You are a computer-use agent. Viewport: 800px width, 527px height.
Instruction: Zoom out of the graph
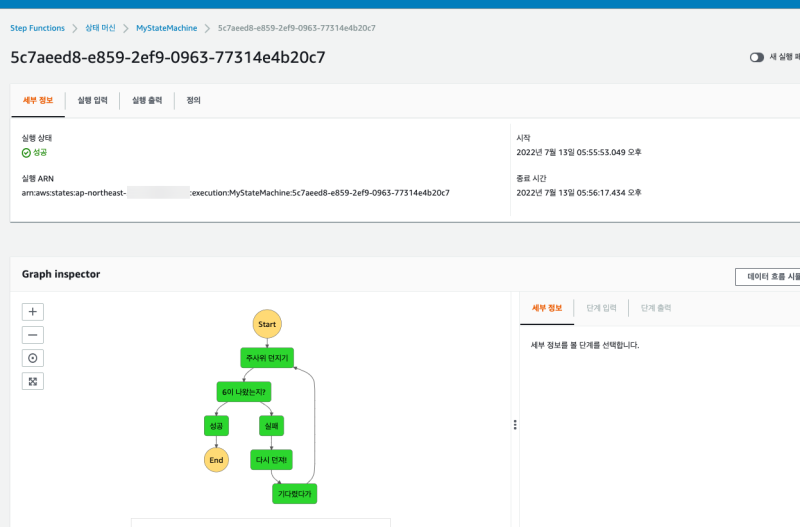coord(34,335)
